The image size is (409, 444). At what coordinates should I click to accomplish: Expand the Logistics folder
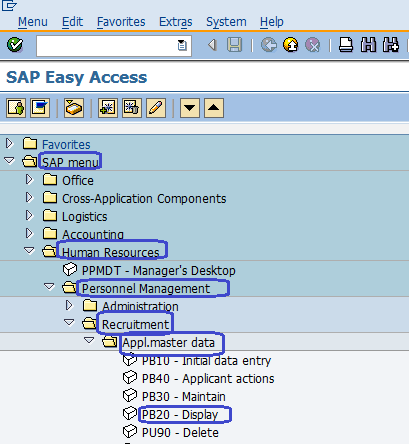pos(29,216)
